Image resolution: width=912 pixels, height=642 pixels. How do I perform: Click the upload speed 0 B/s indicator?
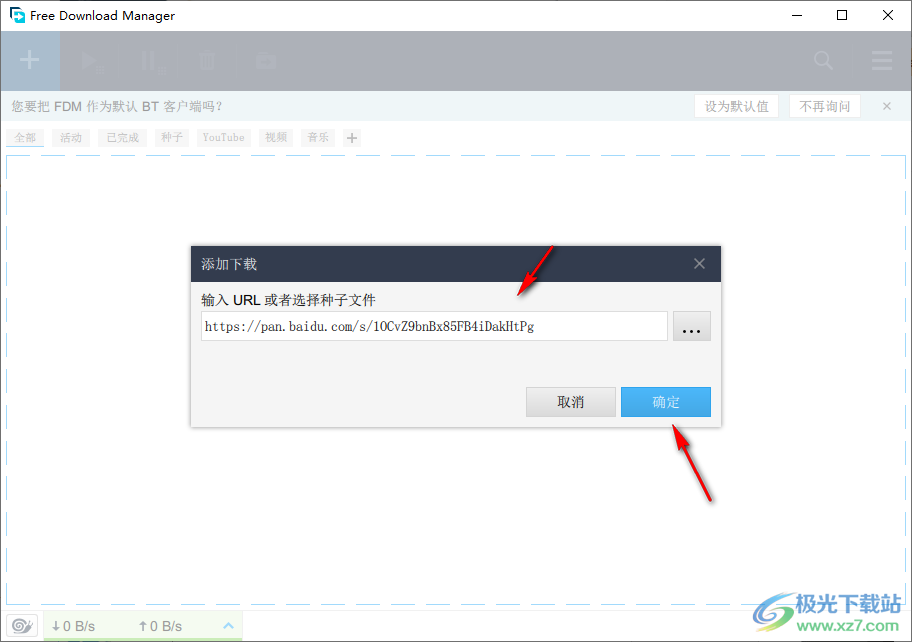(161, 626)
